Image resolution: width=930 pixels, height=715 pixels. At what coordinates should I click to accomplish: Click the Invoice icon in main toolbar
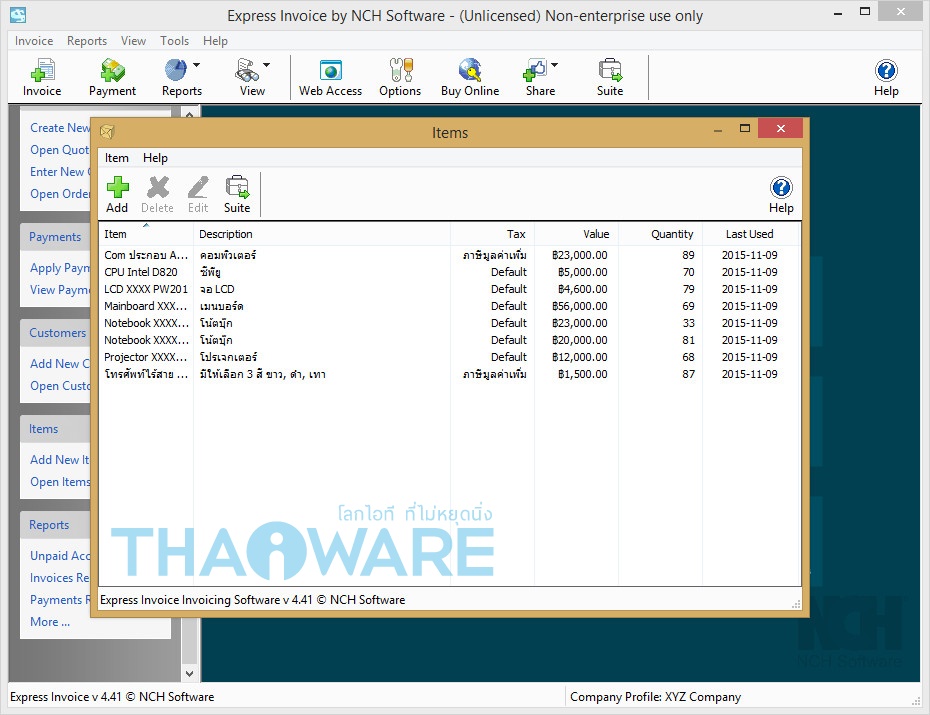coord(42,77)
